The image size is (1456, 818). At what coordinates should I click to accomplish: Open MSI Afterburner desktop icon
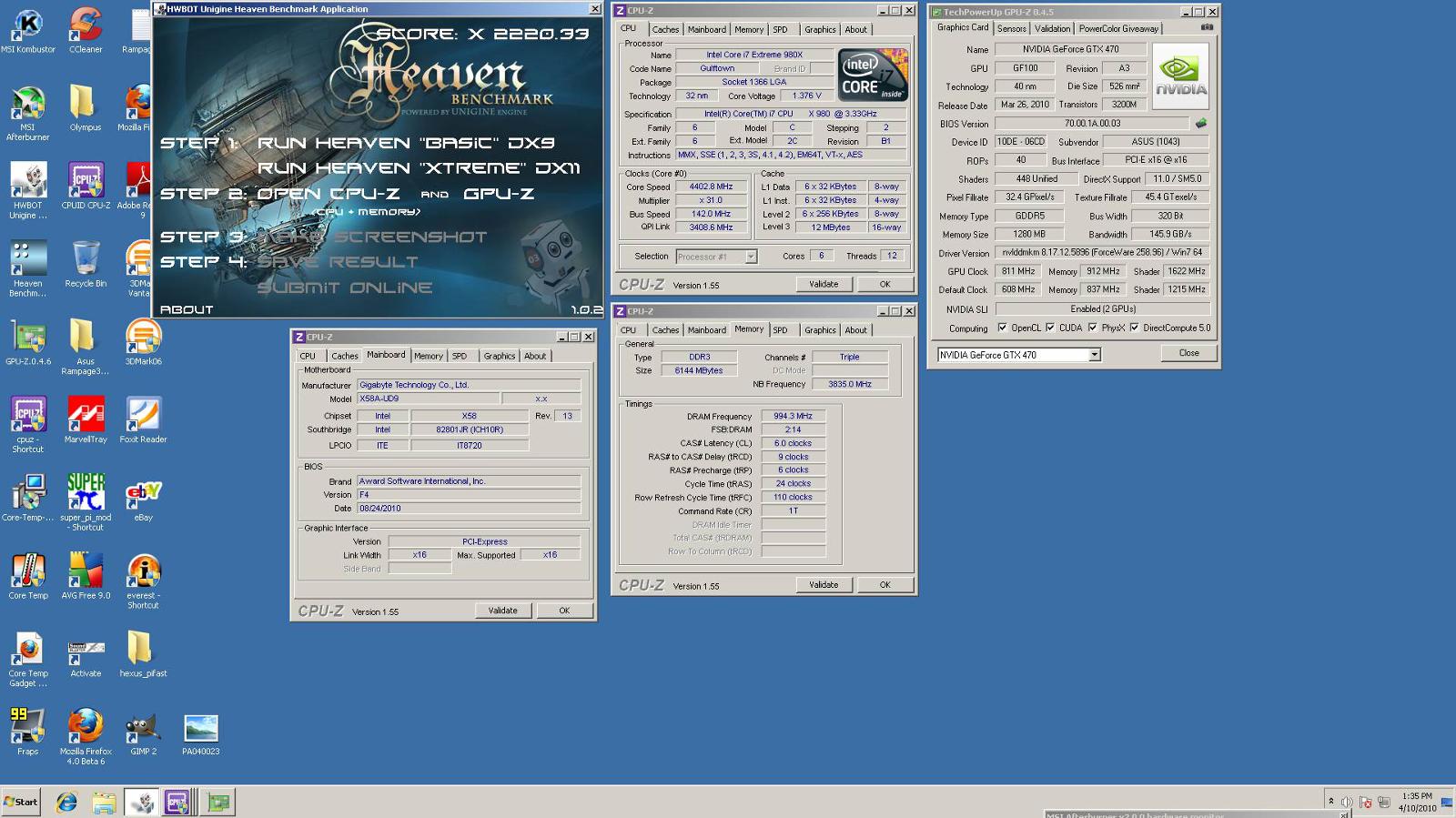point(28,113)
